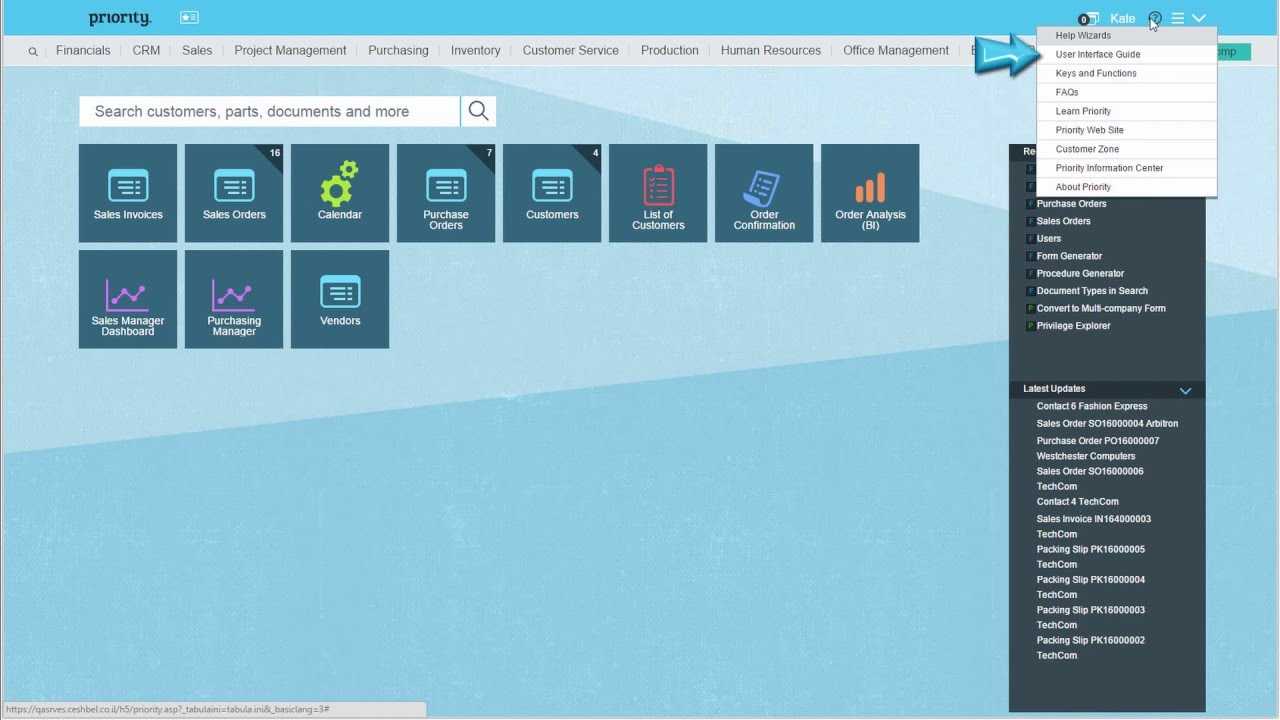The height and width of the screenshot is (720, 1280).
Task: Click the favorites star icon near logo
Action: coord(189,18)
